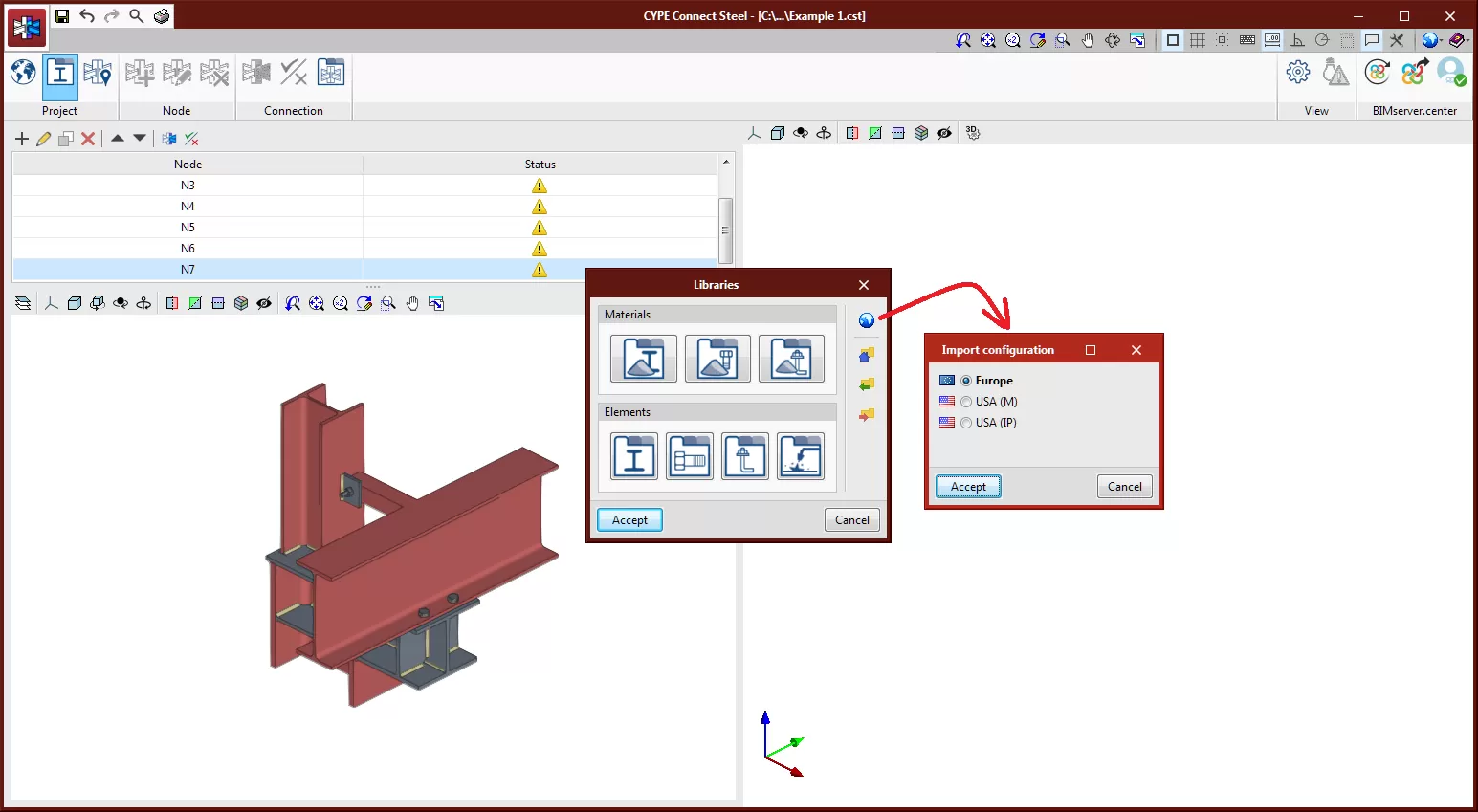Open steel sections elements library
The width and height of the screenshot is (1478, 812).
click(634, 456)
